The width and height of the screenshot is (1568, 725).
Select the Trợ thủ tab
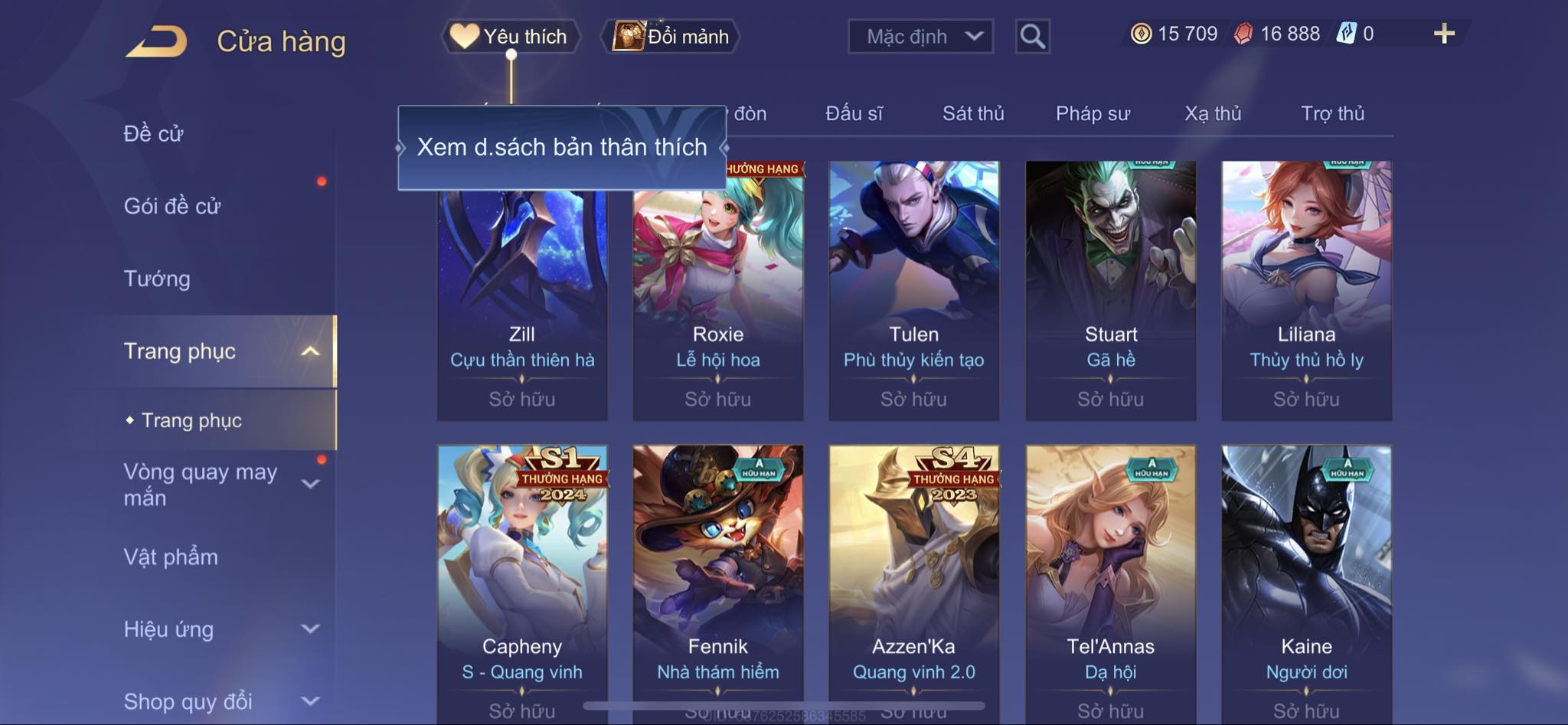click(x=1332, y=113)
